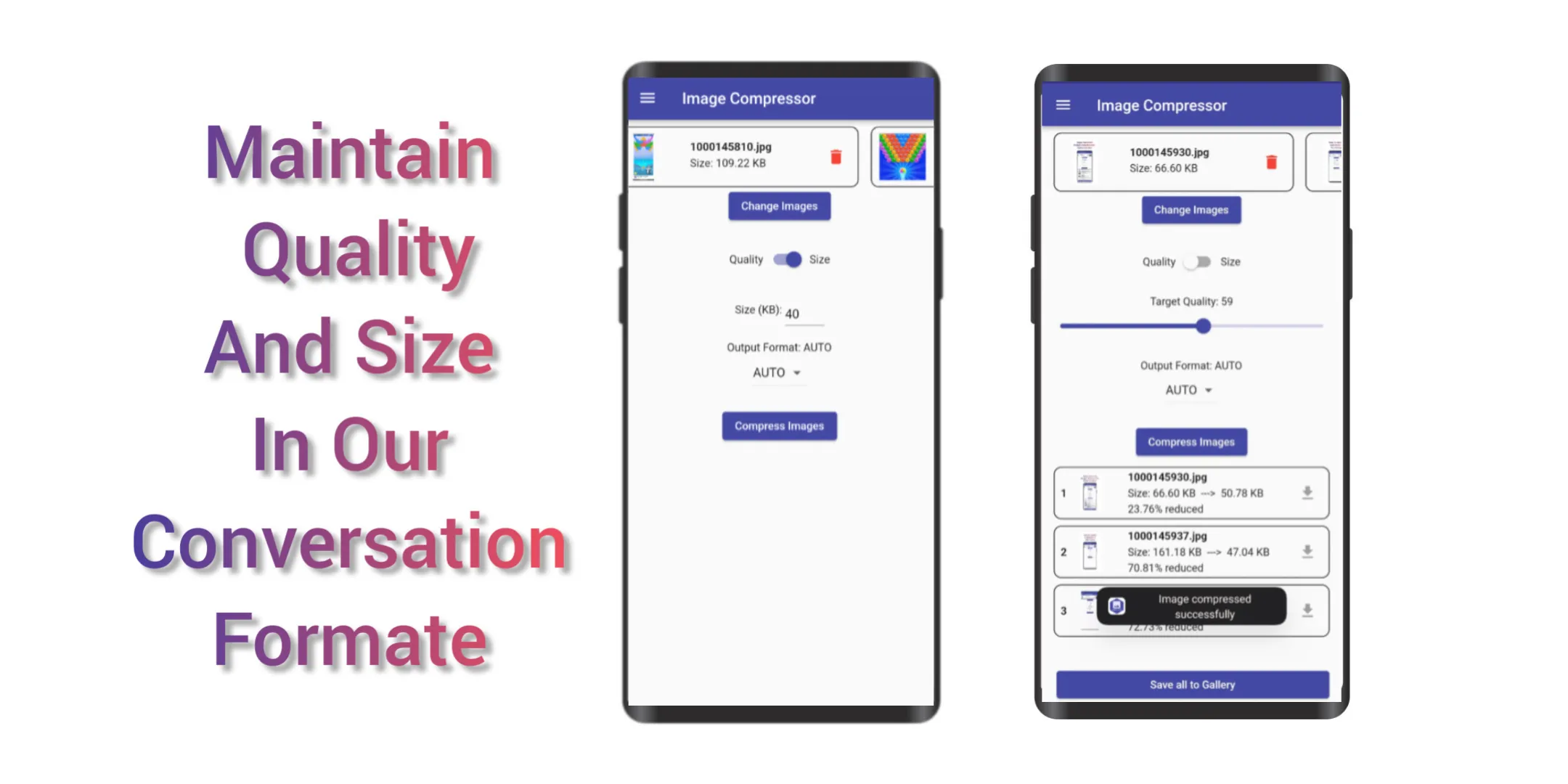
Task: Click the hamburger menu icon (left phone)
Action: click(x=649, y=98)
